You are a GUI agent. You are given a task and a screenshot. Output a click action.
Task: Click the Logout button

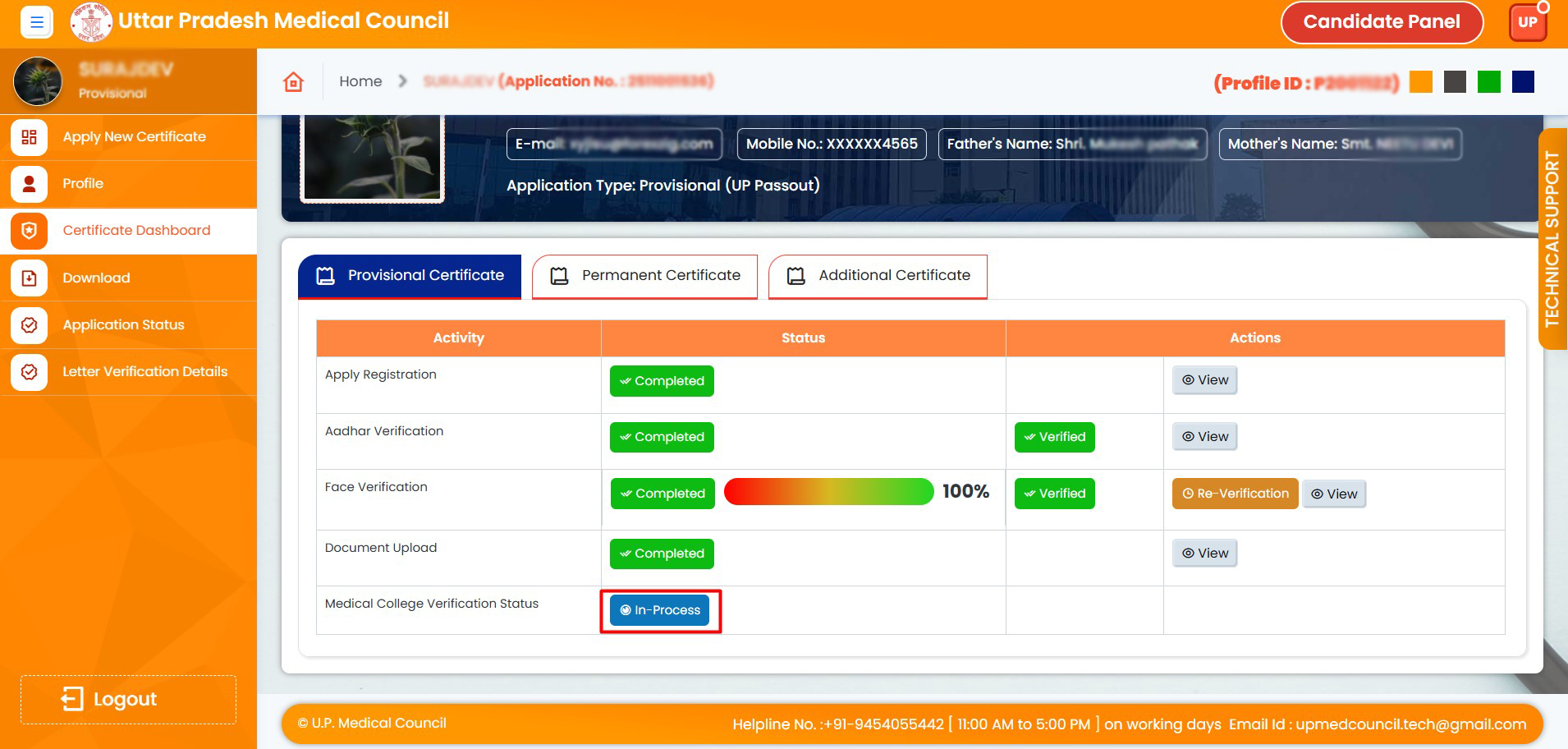coord(128,700)
